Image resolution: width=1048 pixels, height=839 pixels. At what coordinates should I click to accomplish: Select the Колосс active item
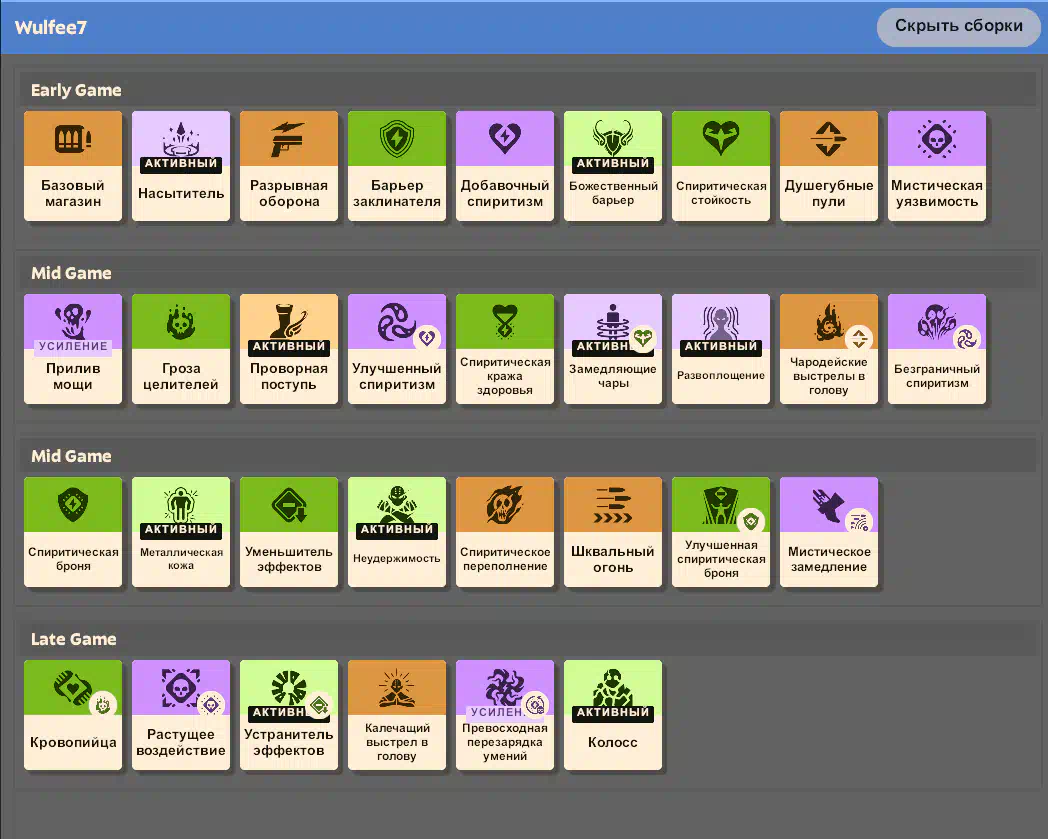click(x=613, y=714)
